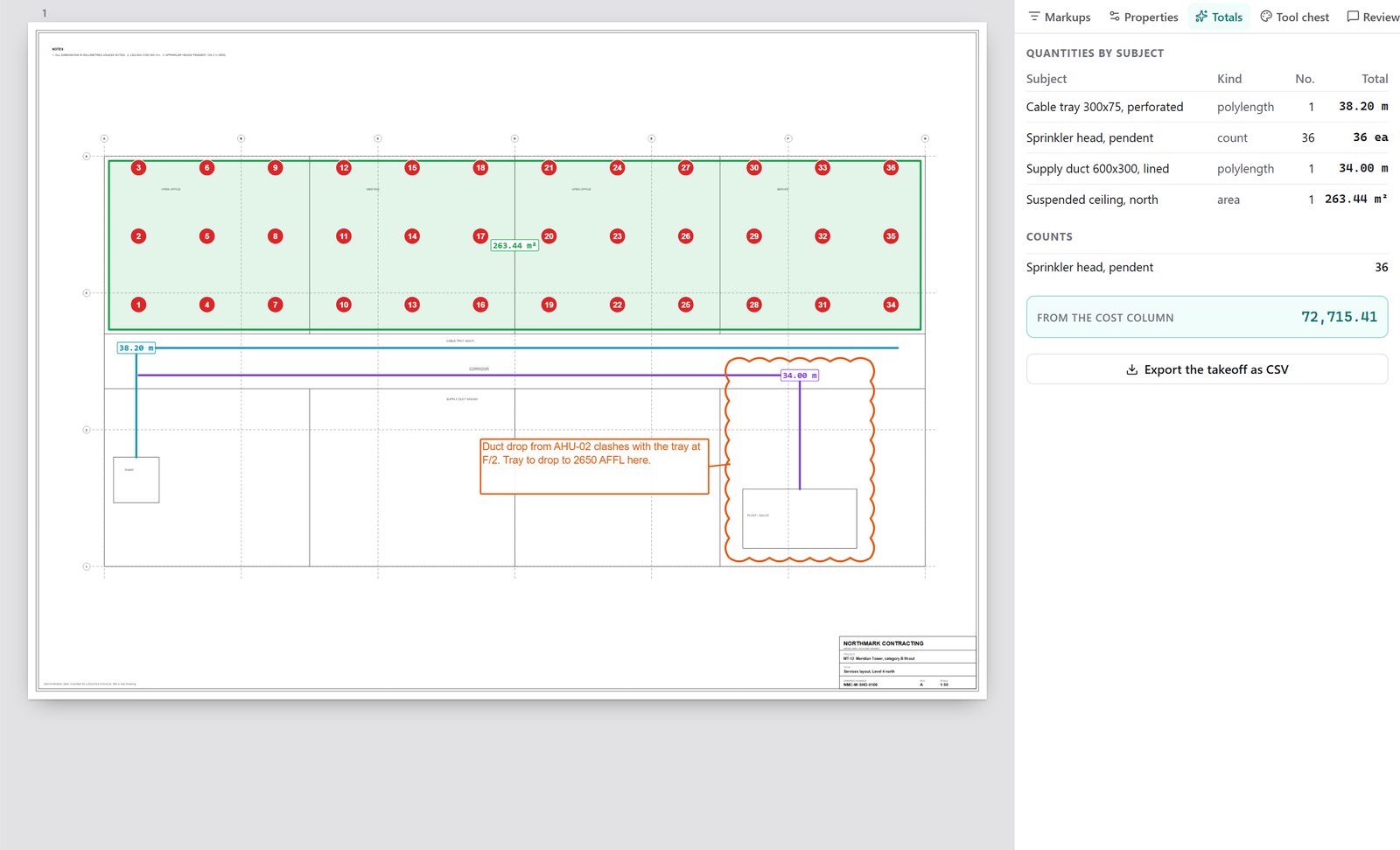
Task: Choose sprinkler marker number 10
Action: (344, 305)
